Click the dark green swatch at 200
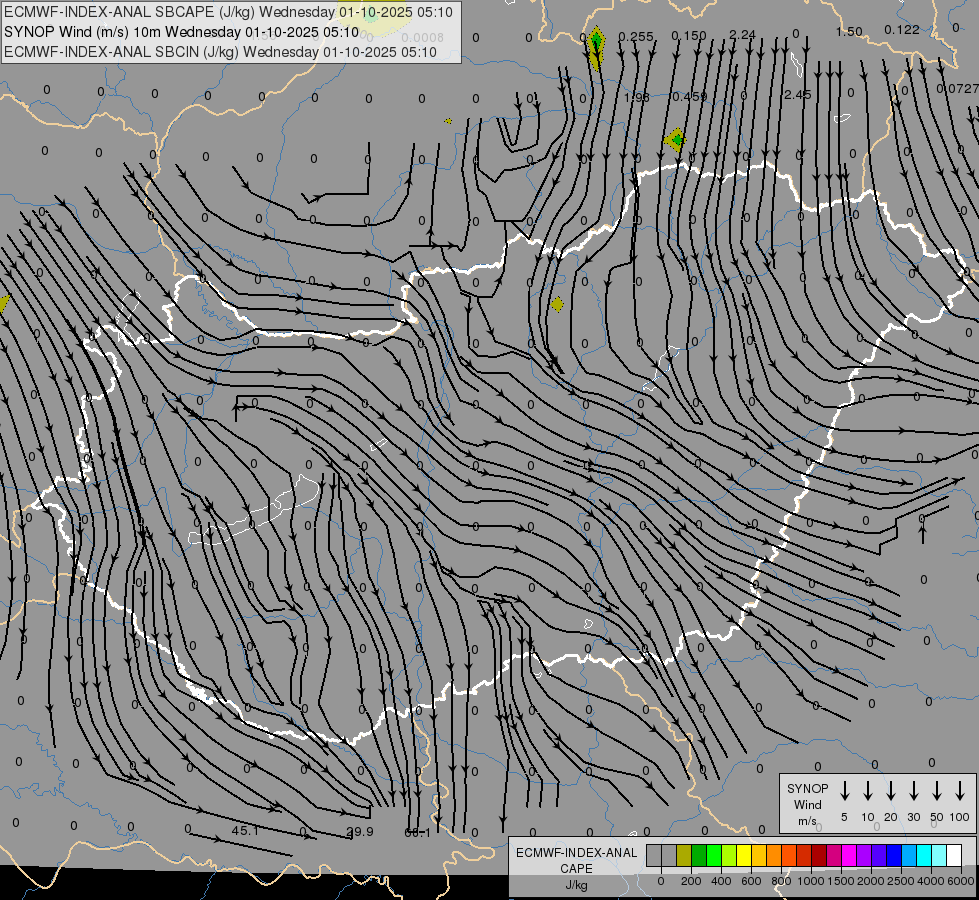This screenshot has height=900, width=979. pyautogui.click(x=699, y=855)
